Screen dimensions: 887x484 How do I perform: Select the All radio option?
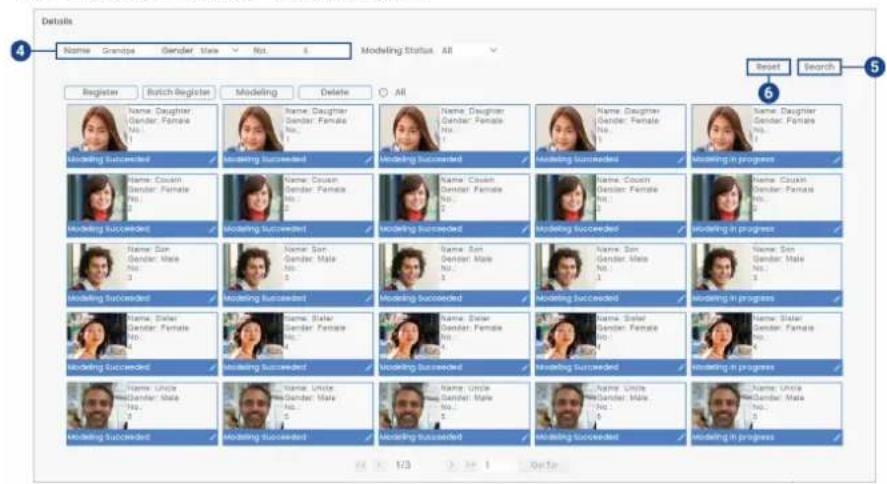coord(384,92)
